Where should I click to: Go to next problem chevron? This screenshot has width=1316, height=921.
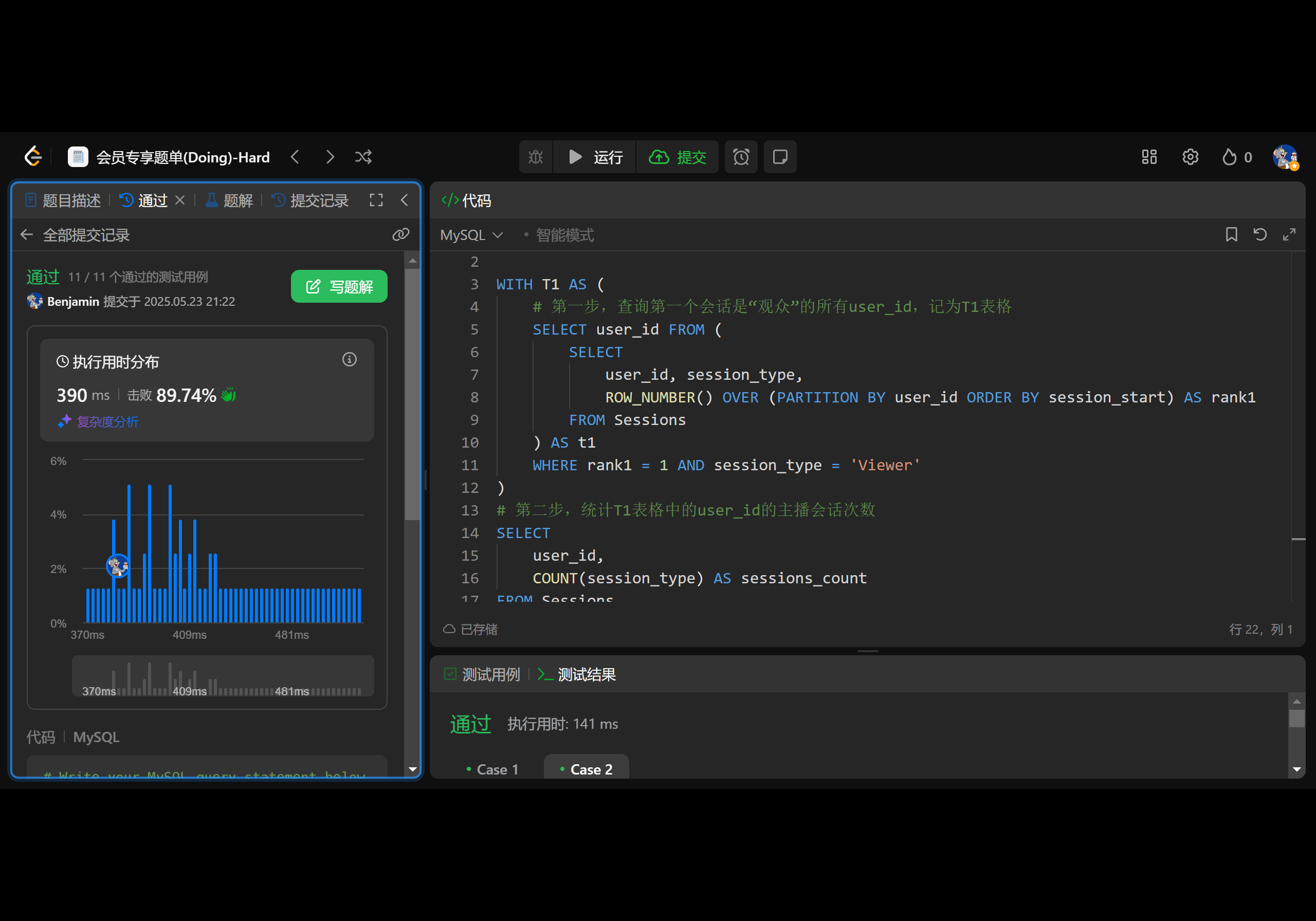click(330, 157)
